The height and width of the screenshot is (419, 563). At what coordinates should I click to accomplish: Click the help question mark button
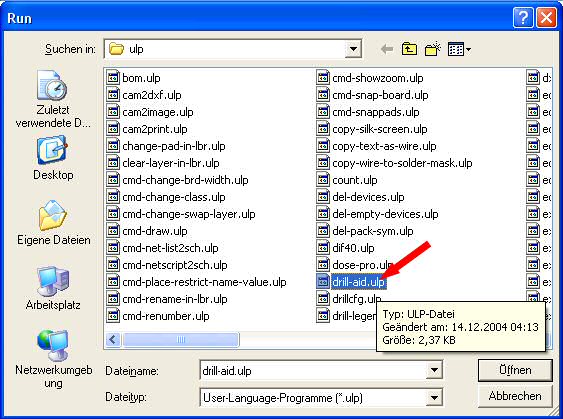click(x=523, y=18)
